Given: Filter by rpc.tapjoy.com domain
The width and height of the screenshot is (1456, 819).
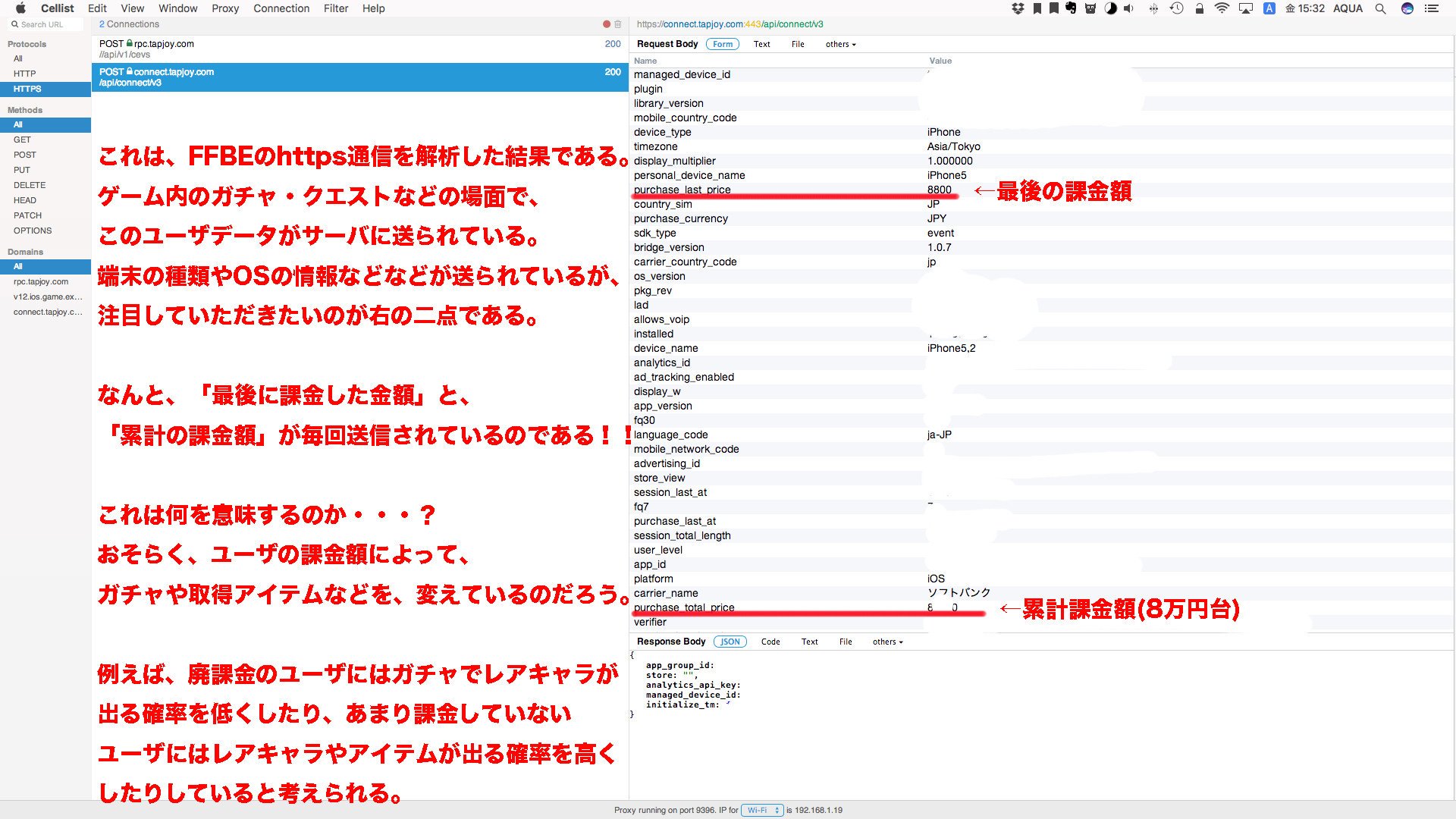Looking at the screenshot, I should pyautogui.click(x=45, y=281).
